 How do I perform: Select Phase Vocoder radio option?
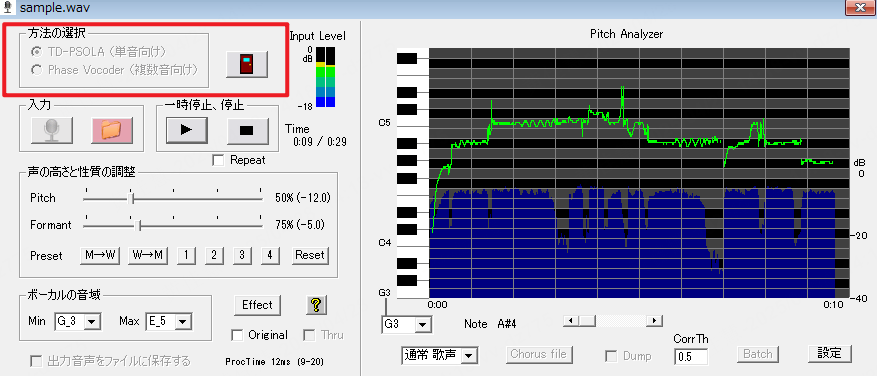point(37,70)
